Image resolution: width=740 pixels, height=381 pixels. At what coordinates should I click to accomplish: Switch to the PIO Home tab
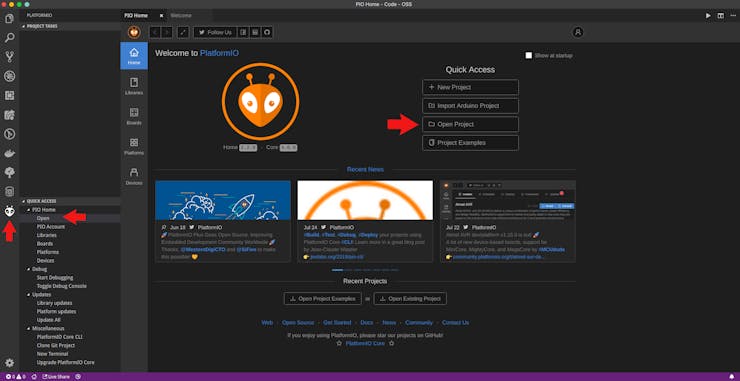point(136,16)
